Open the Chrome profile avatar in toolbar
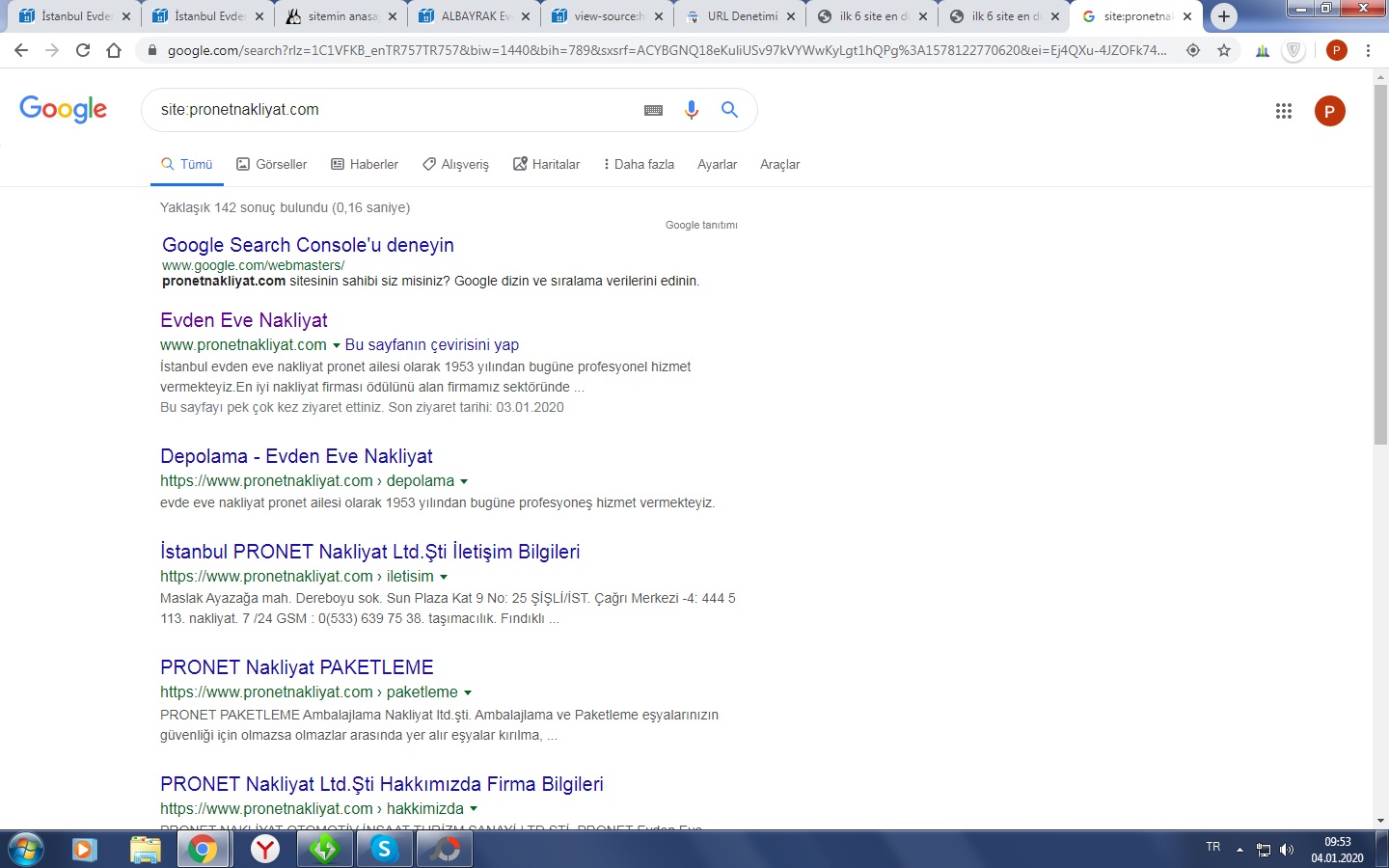 tap(1336, 50)
